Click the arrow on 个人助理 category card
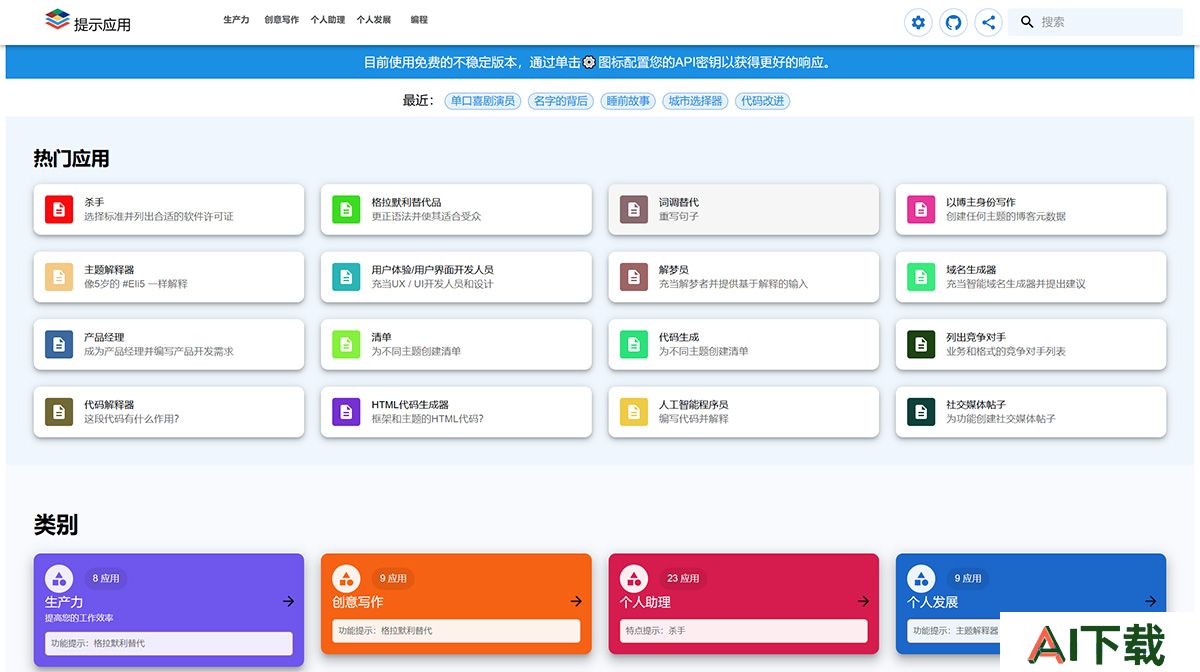This screenshot has height=672, width=1200. coord(863,601)
